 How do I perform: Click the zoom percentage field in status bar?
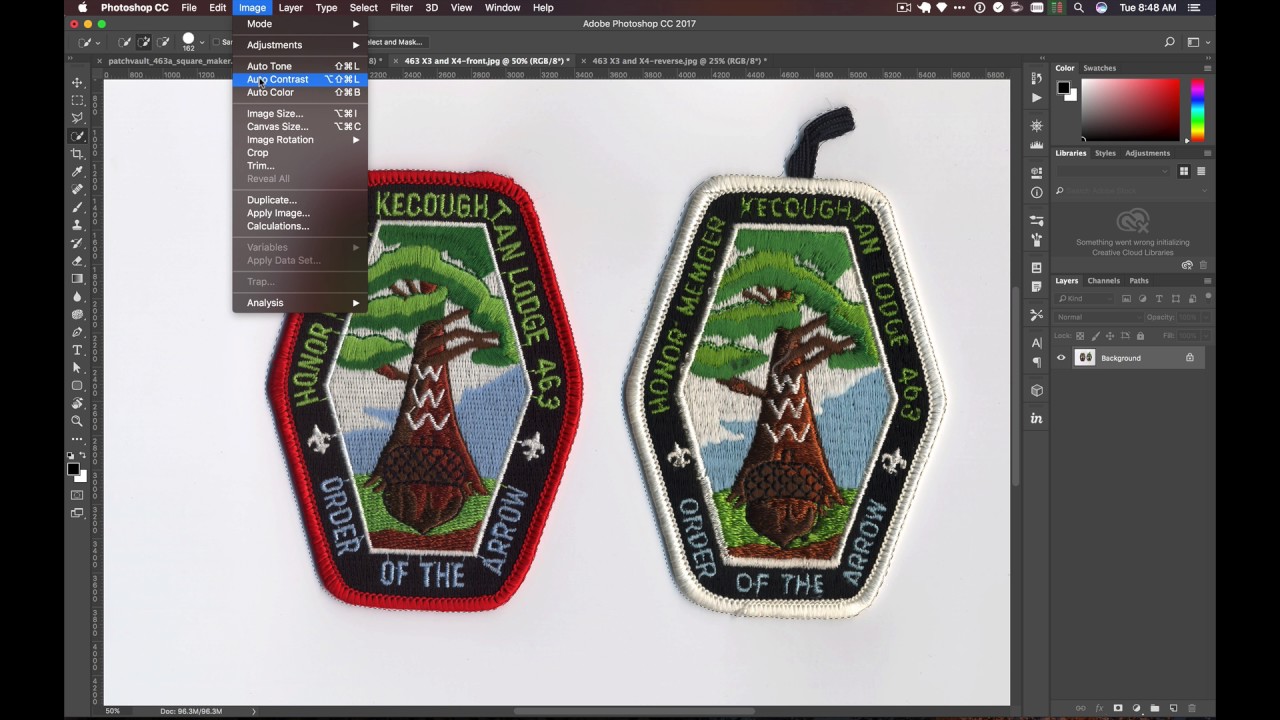[x=113, y=711]
